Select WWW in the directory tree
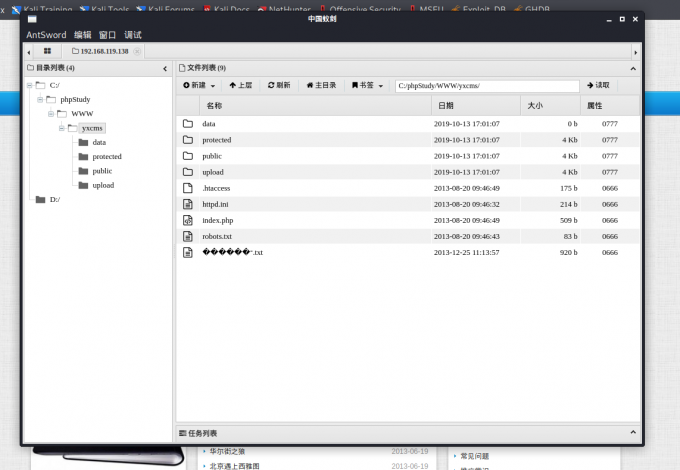The height and width of the screenshot is (470, 680). (x=82, y=114)
